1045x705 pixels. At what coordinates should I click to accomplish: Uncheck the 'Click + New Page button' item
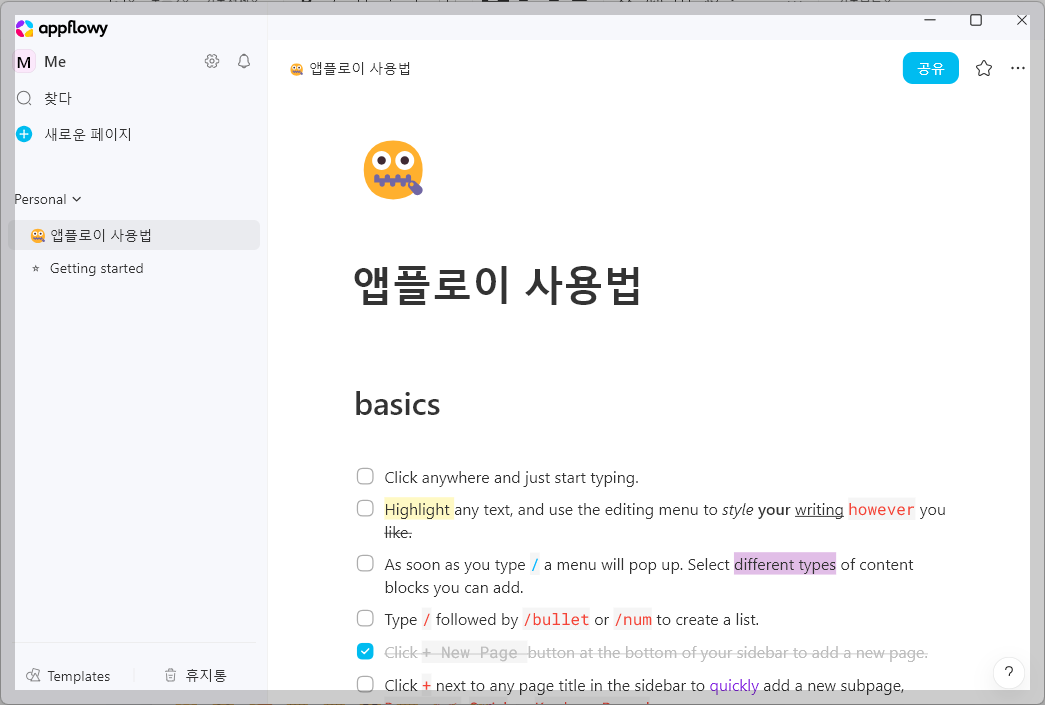(x=365, y=651)
